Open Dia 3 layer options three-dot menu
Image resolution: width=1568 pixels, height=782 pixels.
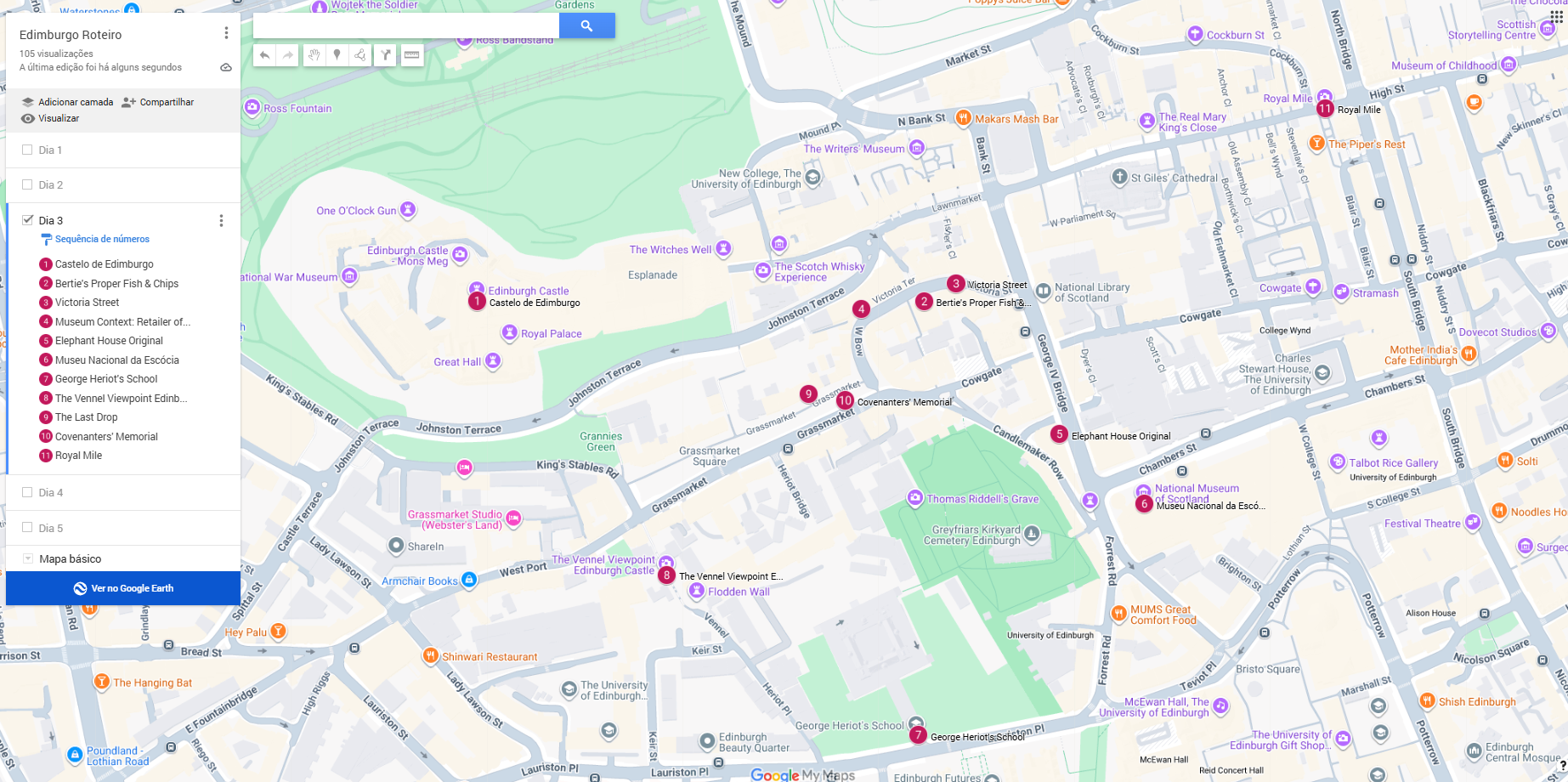click(x=221, y=221)
